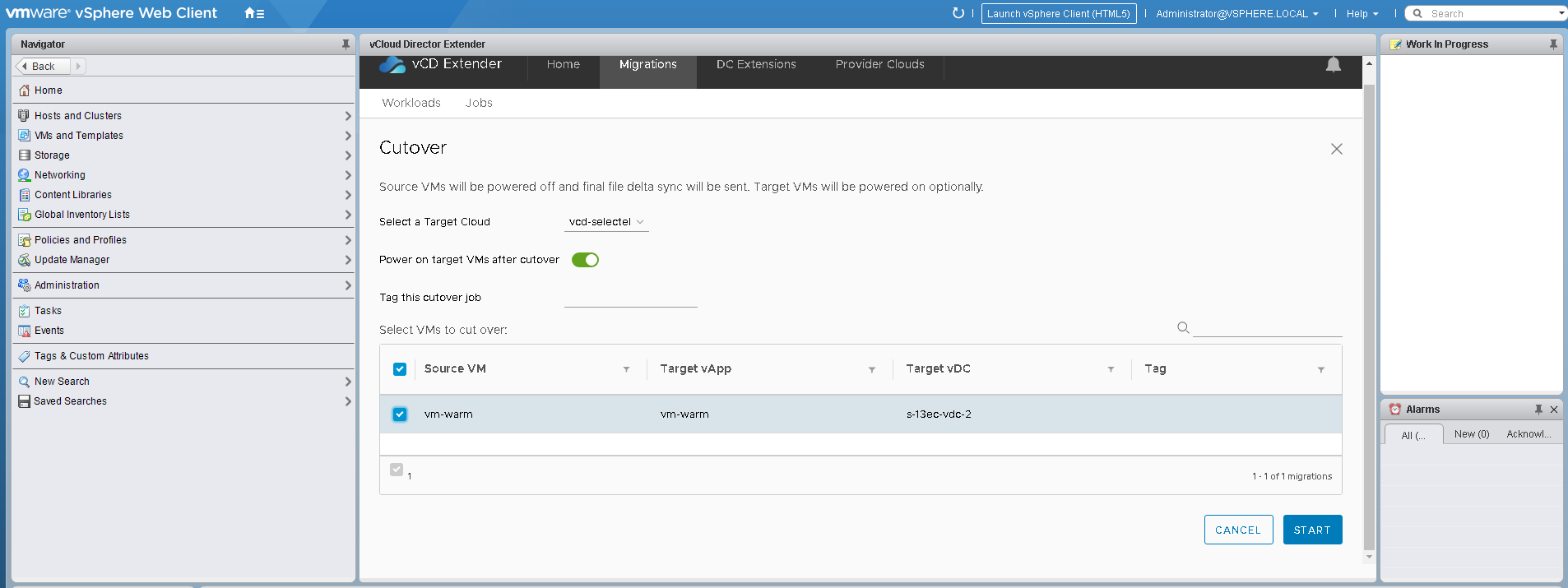
Task: Click the vCD Extender cloud logo
Action: click(x=392, y=64)
